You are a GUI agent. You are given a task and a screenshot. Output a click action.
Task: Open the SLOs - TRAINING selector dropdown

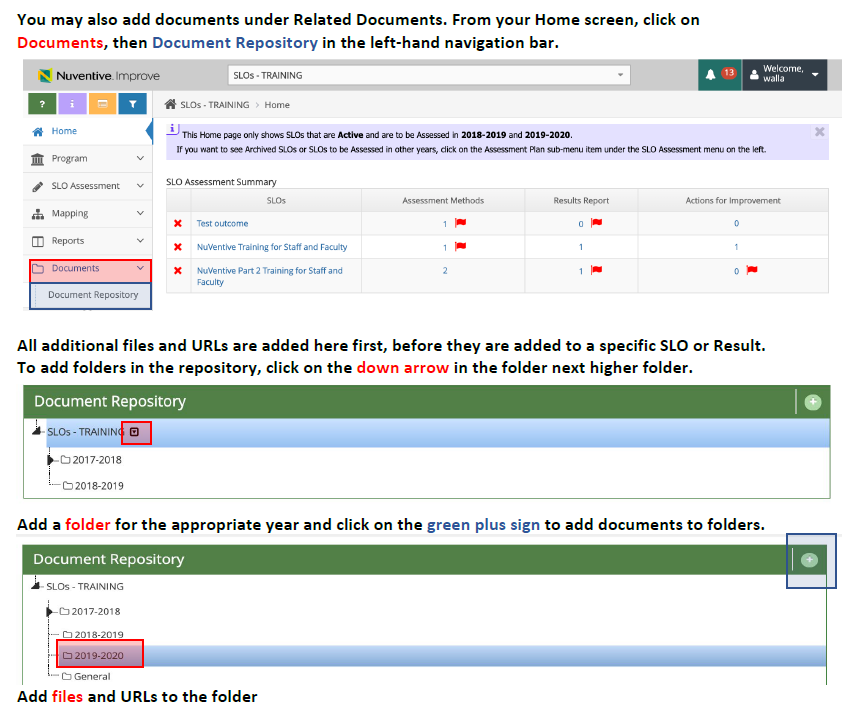pos(430,75)
